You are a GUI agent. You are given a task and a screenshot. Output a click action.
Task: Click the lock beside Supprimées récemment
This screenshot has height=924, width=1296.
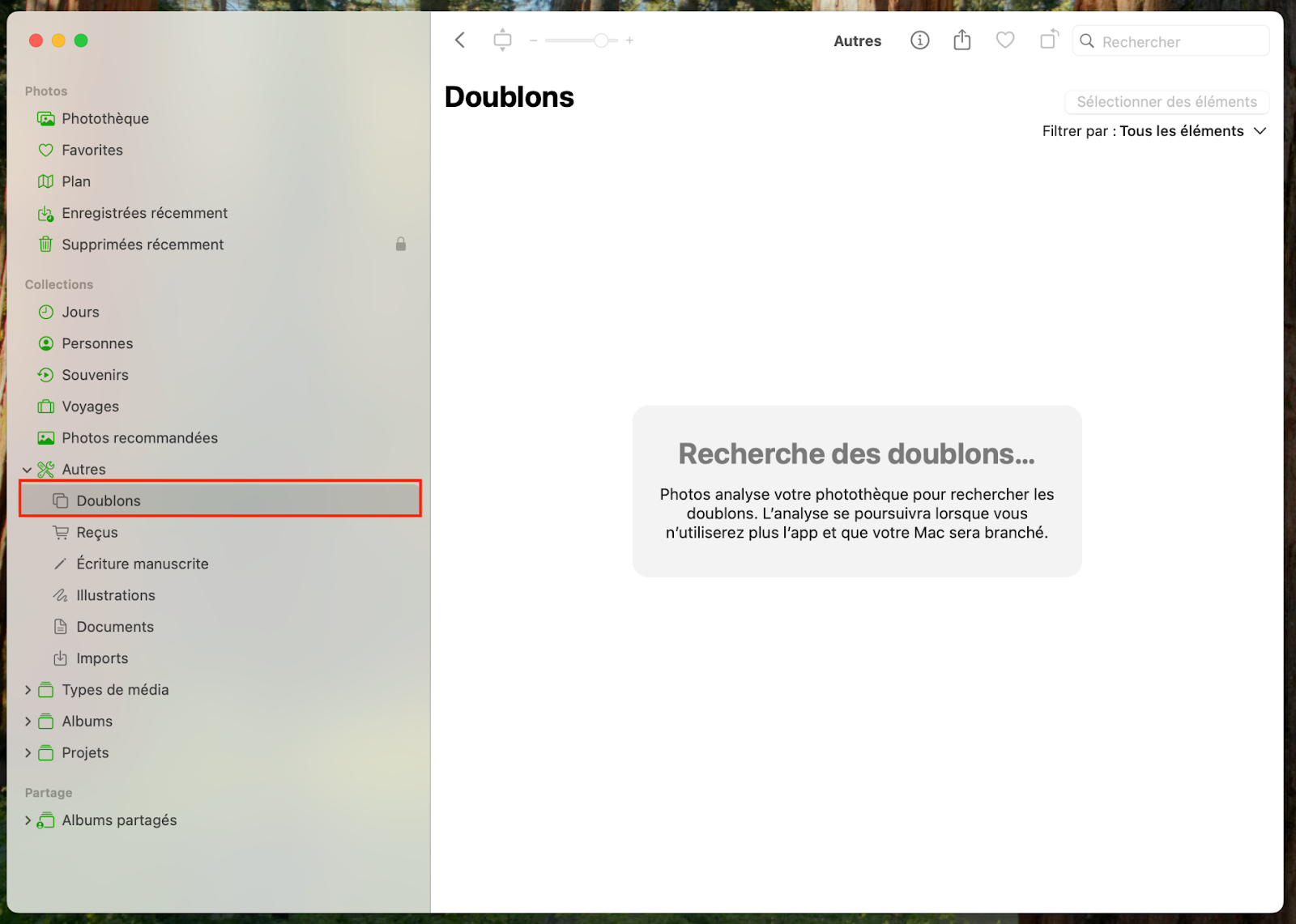pyautogui.click(x=400, y=244)
